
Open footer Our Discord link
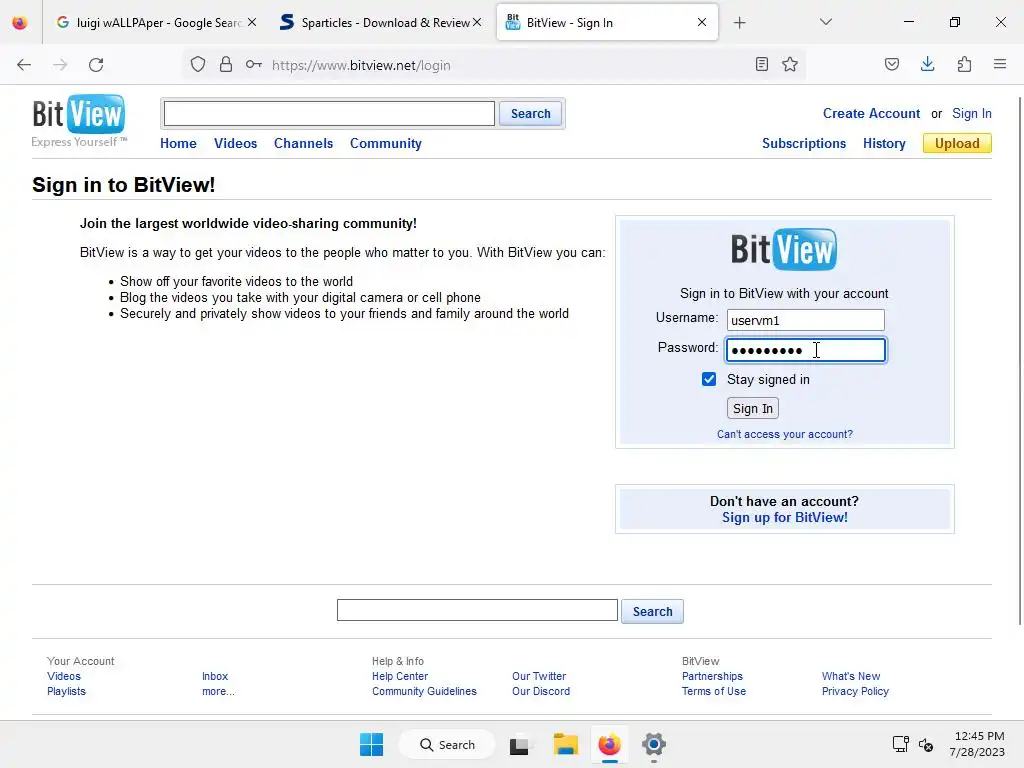(541, 692)
